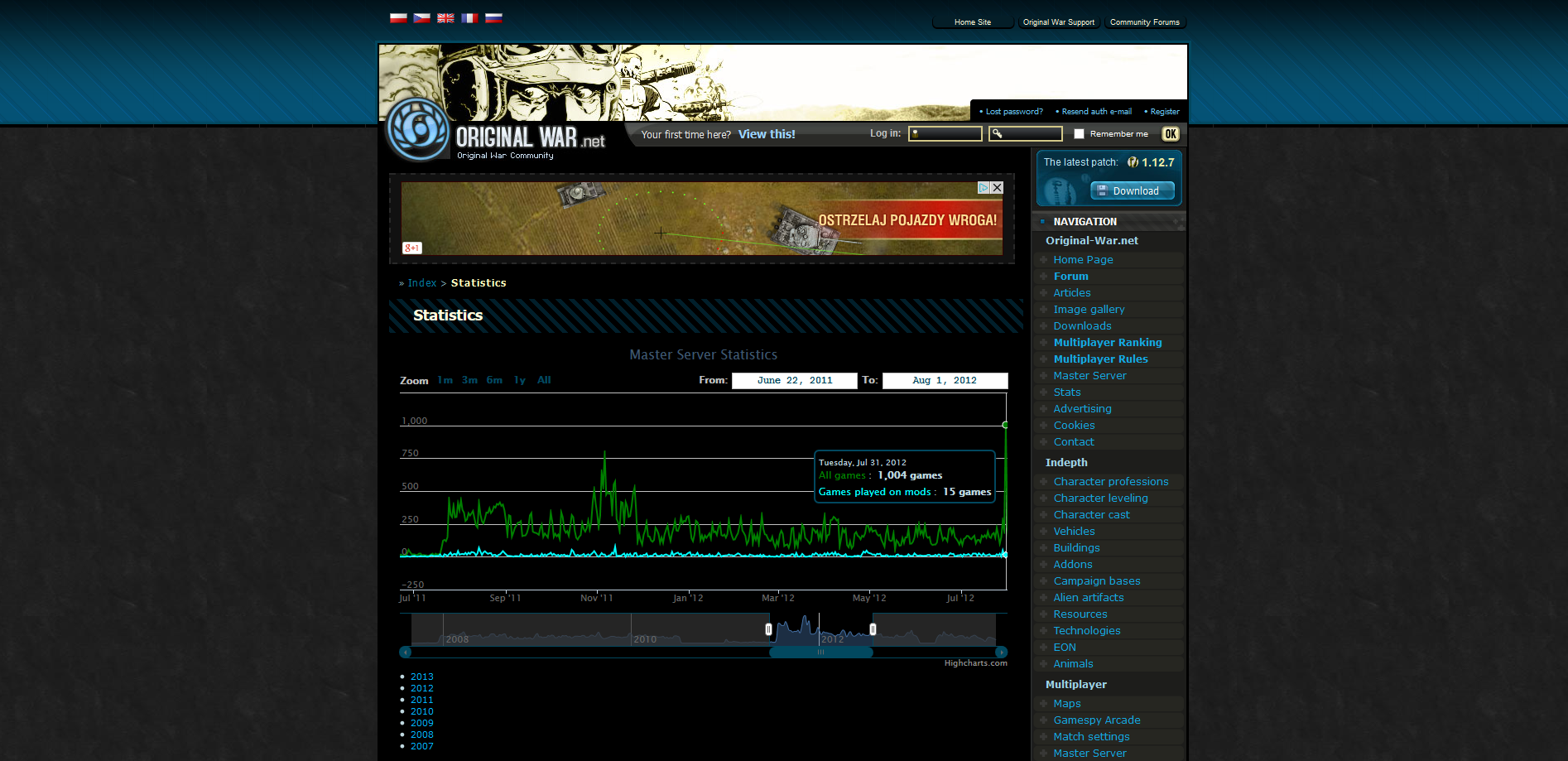The height and width of the screenshot is (761, 1568).
Task: Open 2010 statistics year
Action: pyautogui.click(x=422, y=711)
